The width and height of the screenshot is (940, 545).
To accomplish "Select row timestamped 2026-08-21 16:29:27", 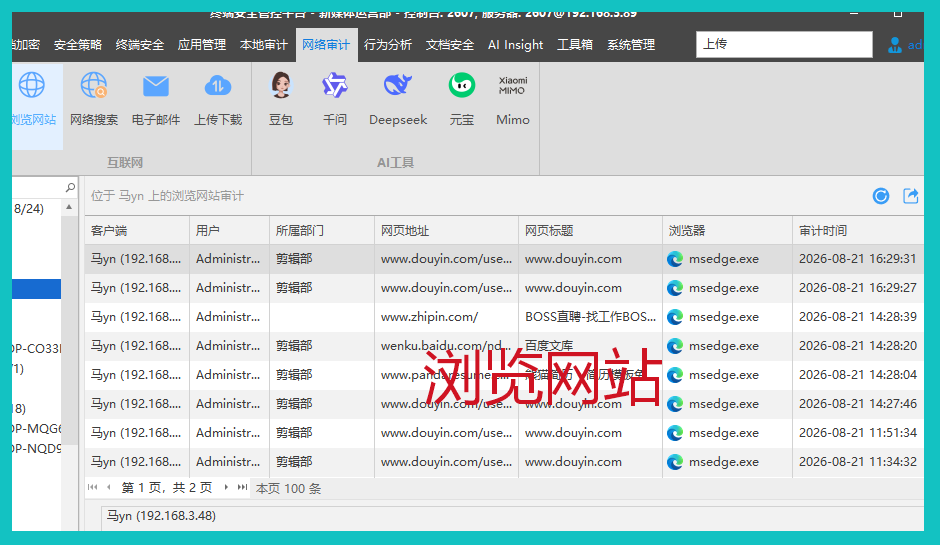I will click(x=504, y=288).
